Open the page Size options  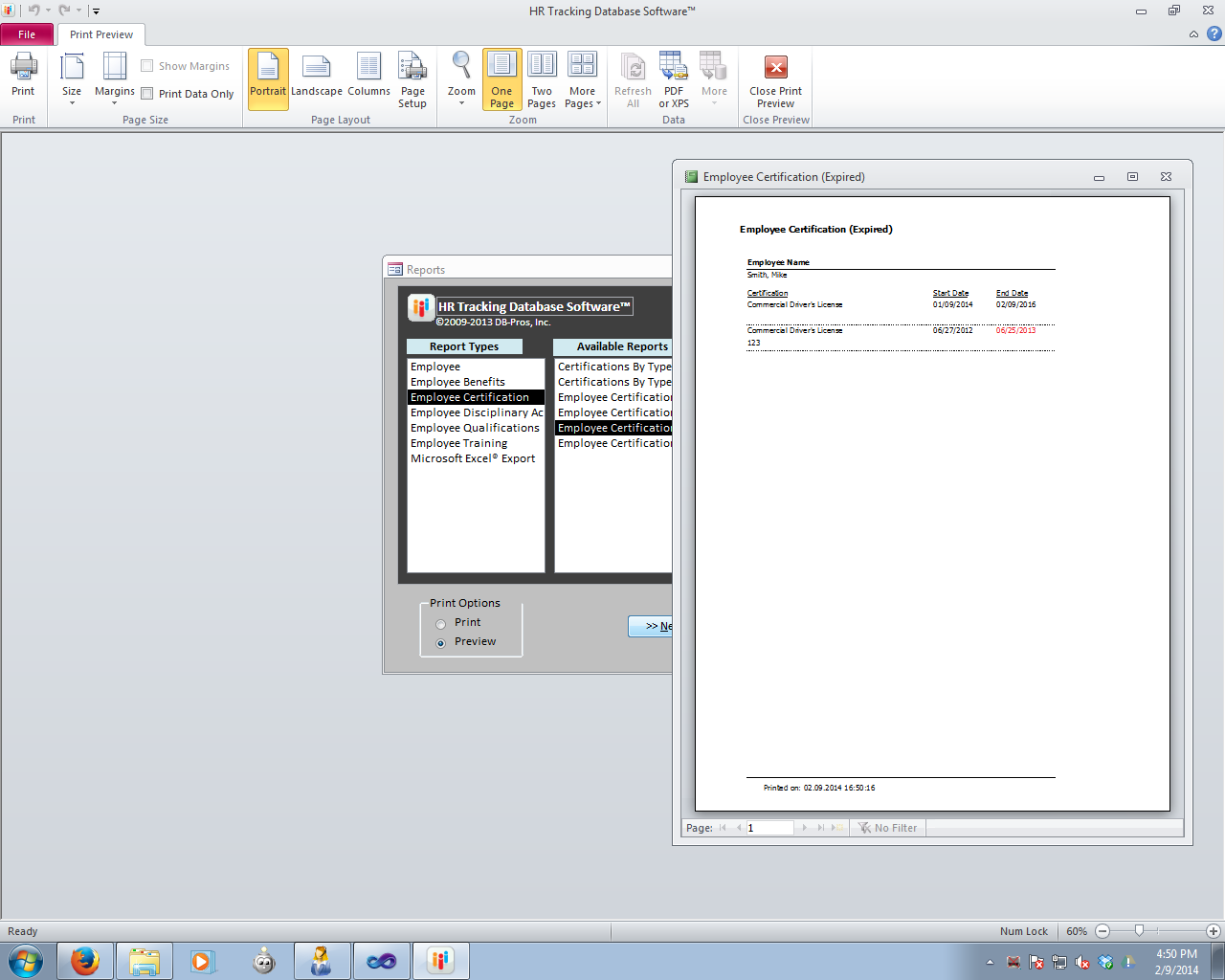[72, 78]
